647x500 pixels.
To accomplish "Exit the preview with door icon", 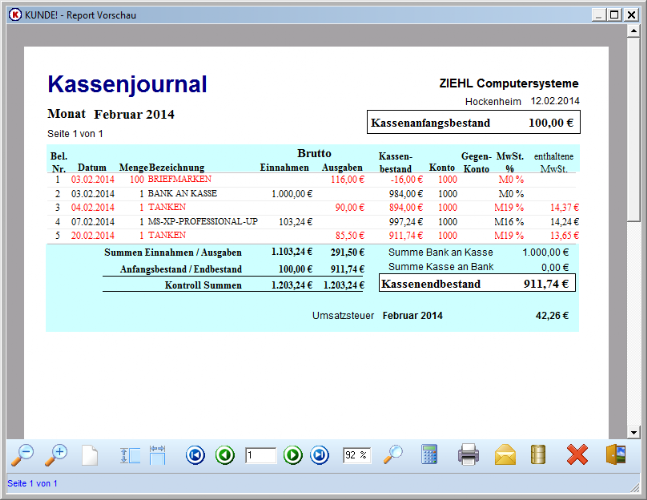I will coord(616,455).
